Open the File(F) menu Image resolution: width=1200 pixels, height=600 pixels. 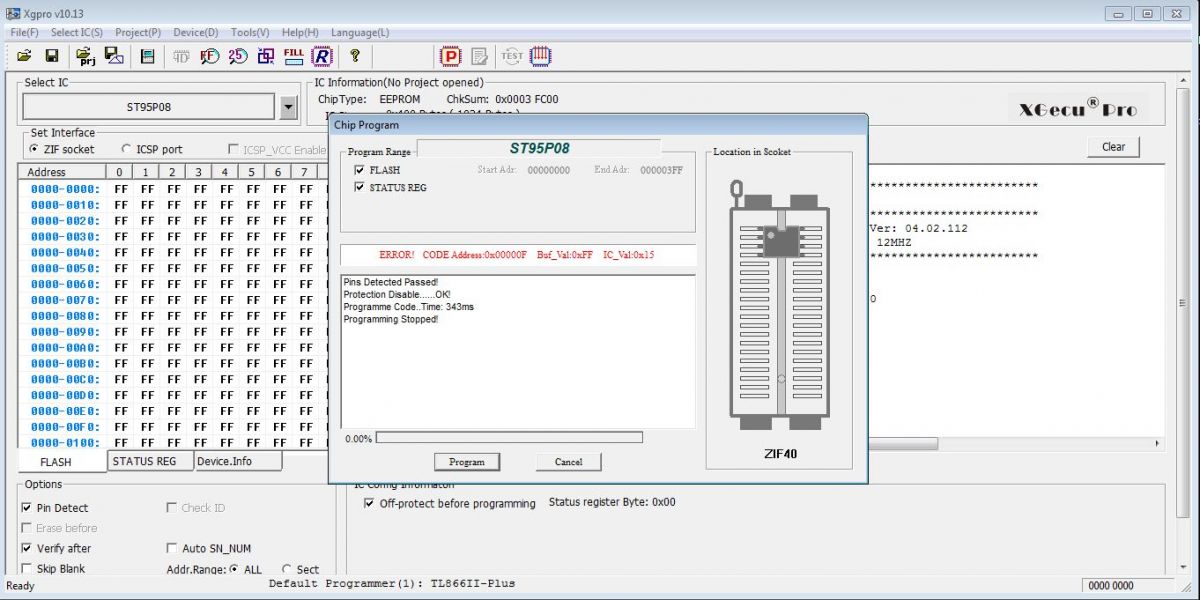(25, 33)
